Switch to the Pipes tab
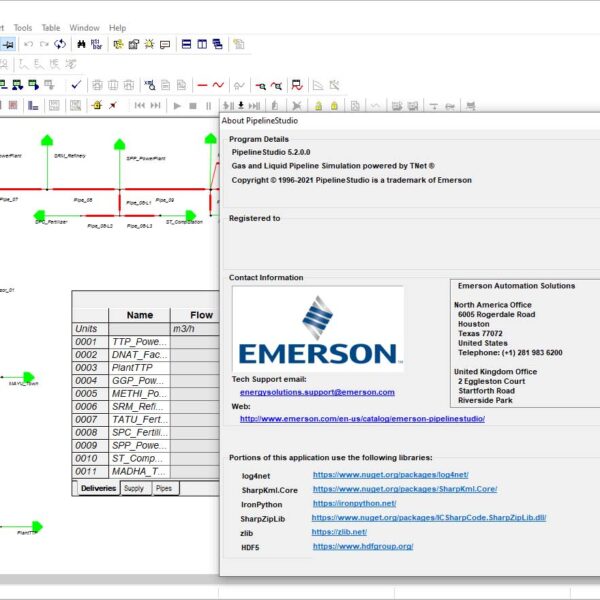 point(164,488)
